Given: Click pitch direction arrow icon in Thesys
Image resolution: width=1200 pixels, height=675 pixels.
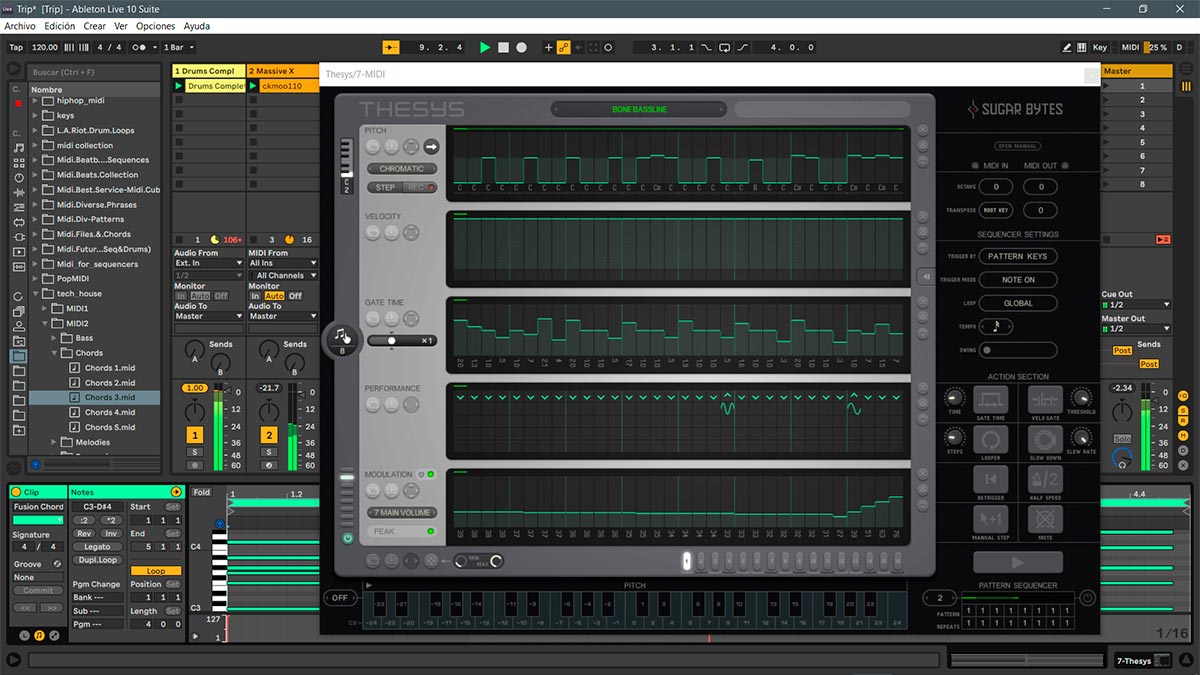Looking at the screenshot, I should point(431,147).
